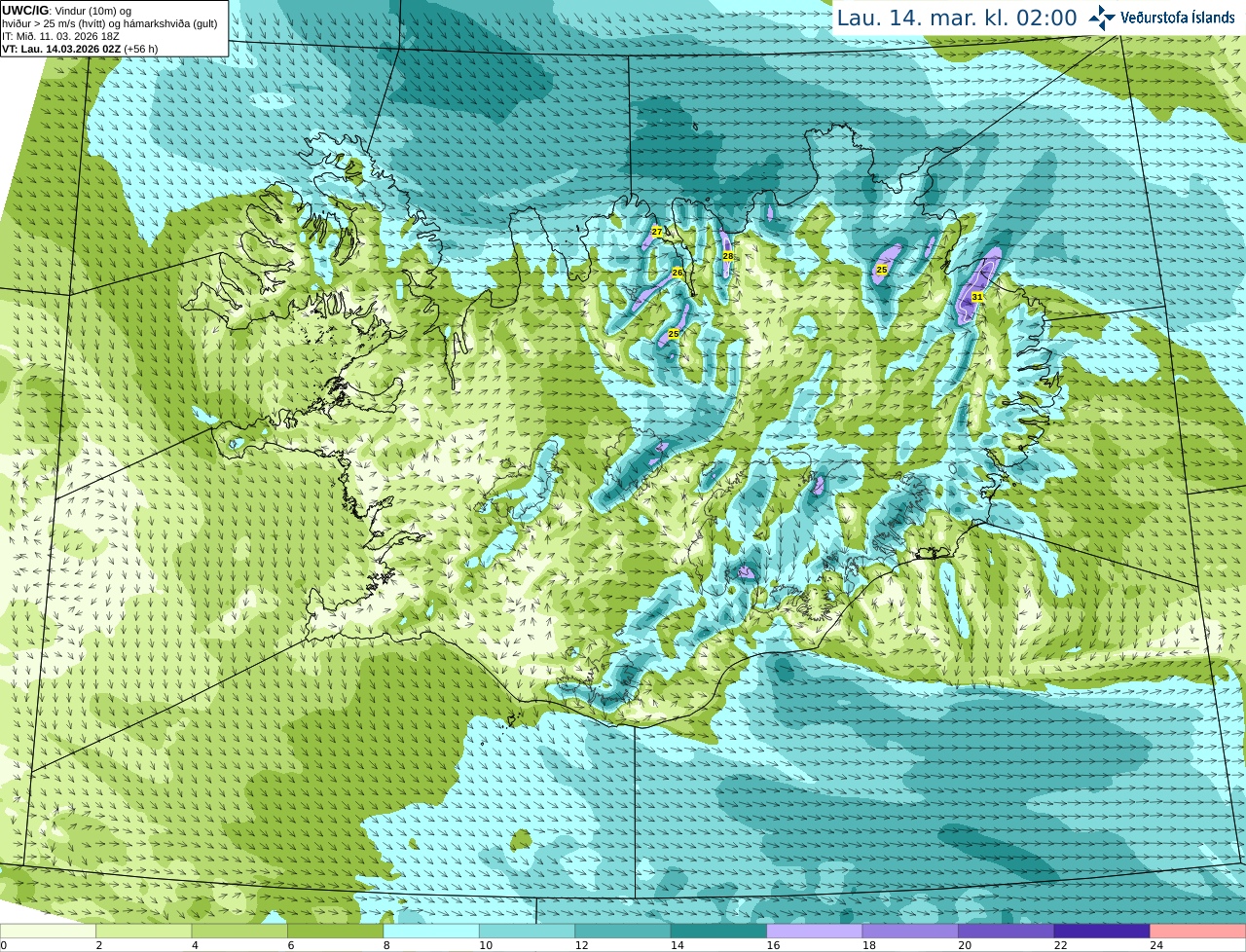Click the legend scale value 22
Screen dimensions: 1246x952
point(1061,945)
